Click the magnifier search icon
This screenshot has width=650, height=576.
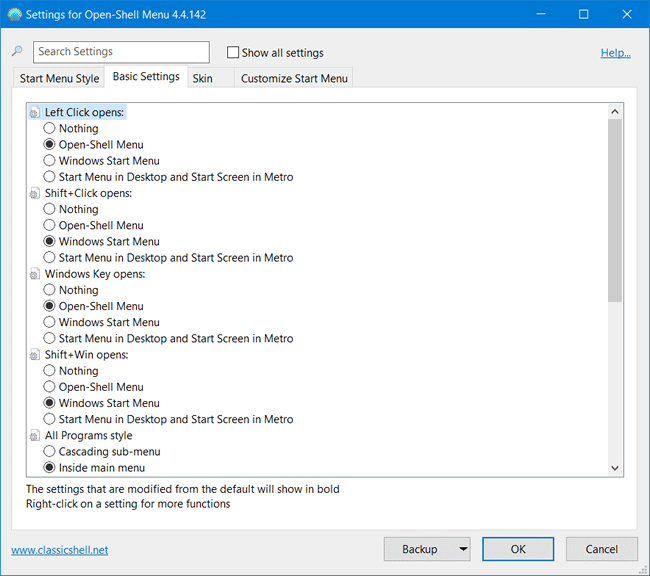pyautogui.click(x=17, y=52)
